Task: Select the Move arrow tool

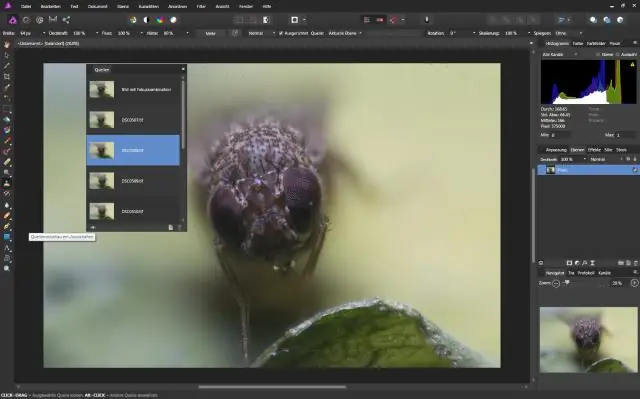Action: pyautogui.click(x=7, y=55)
